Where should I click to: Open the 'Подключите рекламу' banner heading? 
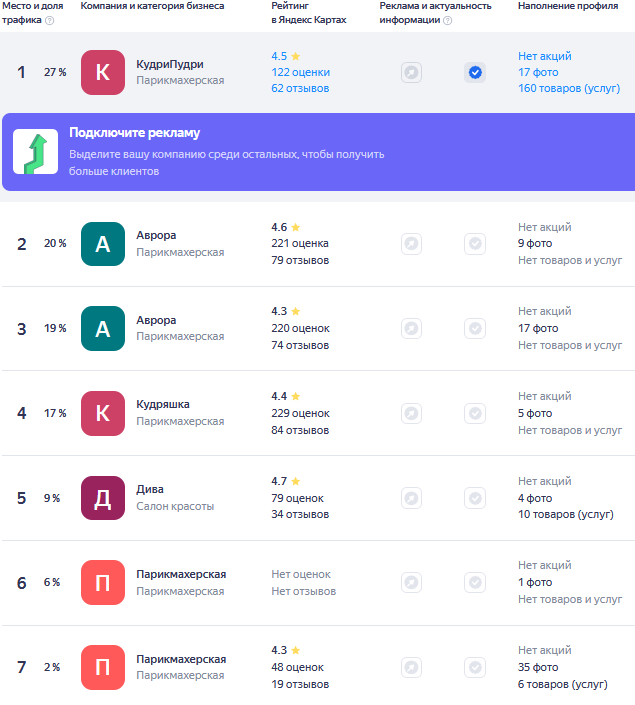(134, 133)
